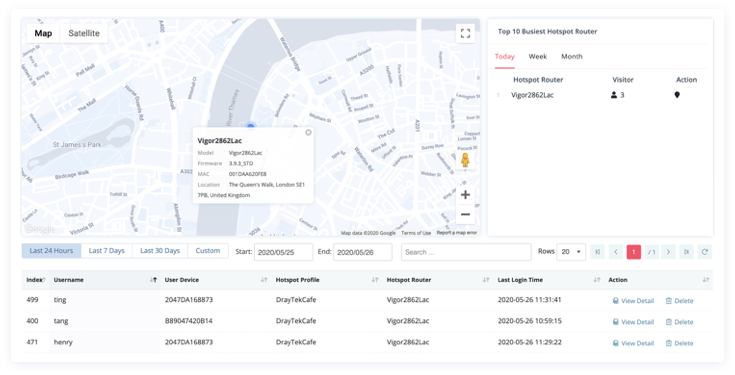
Task: Click the End date field
Action: 362,252
